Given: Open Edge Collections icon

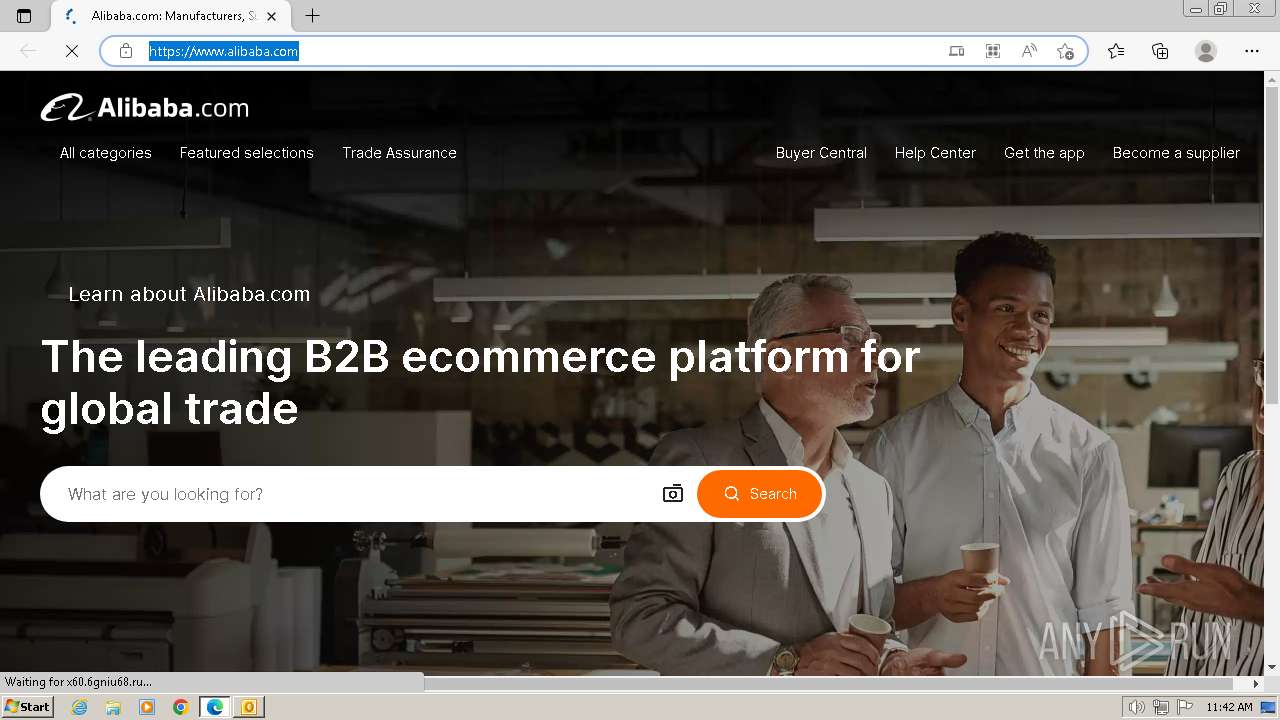Looking at the screenshot, I should point(1160,51).
